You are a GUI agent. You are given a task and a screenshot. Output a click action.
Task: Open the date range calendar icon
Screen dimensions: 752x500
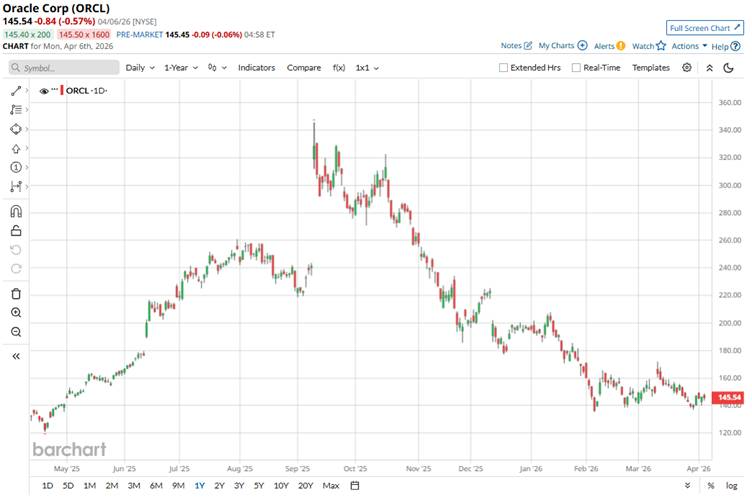coord(355,486)
